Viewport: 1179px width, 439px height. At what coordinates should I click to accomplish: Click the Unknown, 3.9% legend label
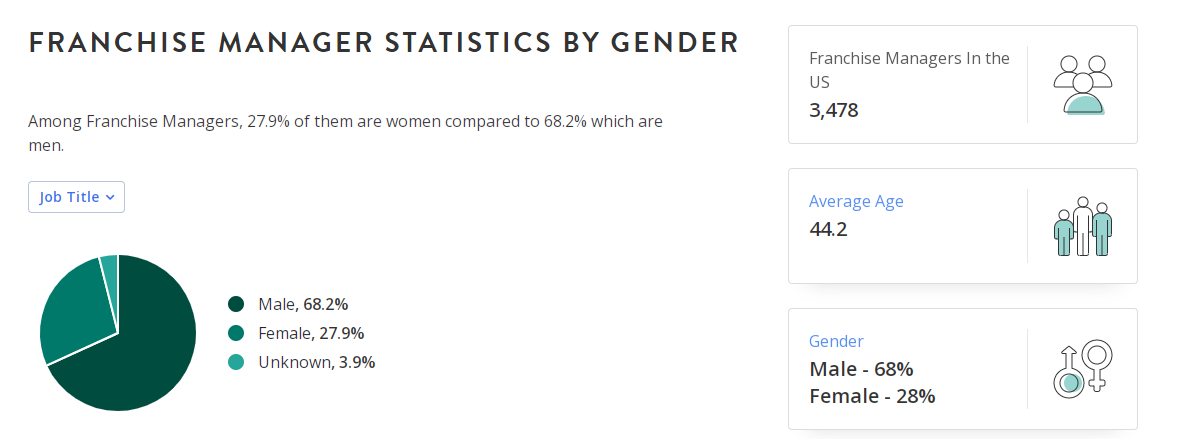(x=317, y=362)
